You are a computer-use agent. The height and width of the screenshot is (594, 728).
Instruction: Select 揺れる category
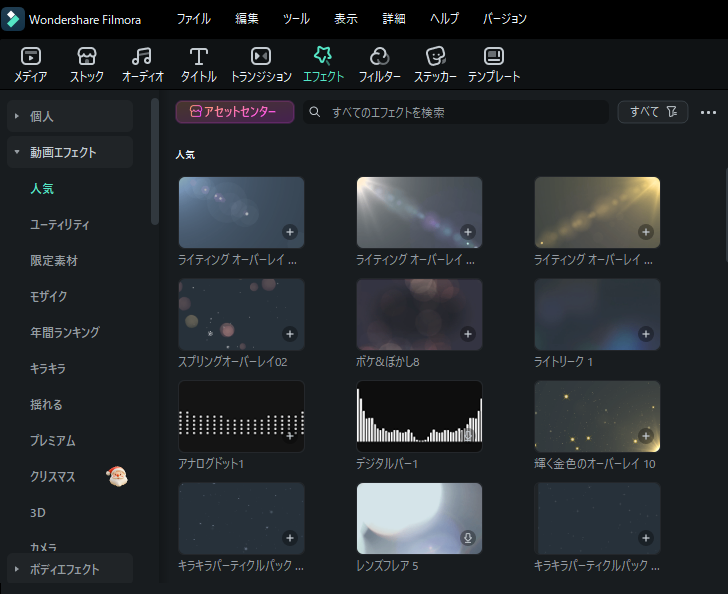pyautogui.click(x=46, y=405)
